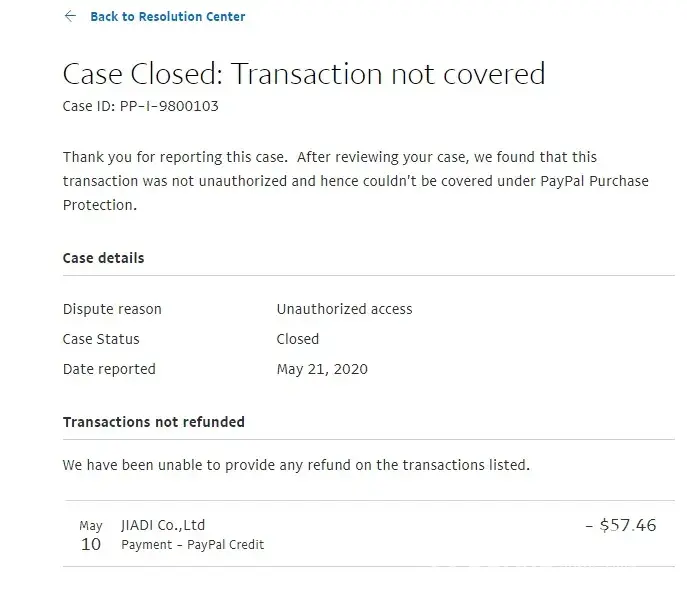
Task: Open the JIADI Co.,Ltd transaction
Action: pos(163,525)
